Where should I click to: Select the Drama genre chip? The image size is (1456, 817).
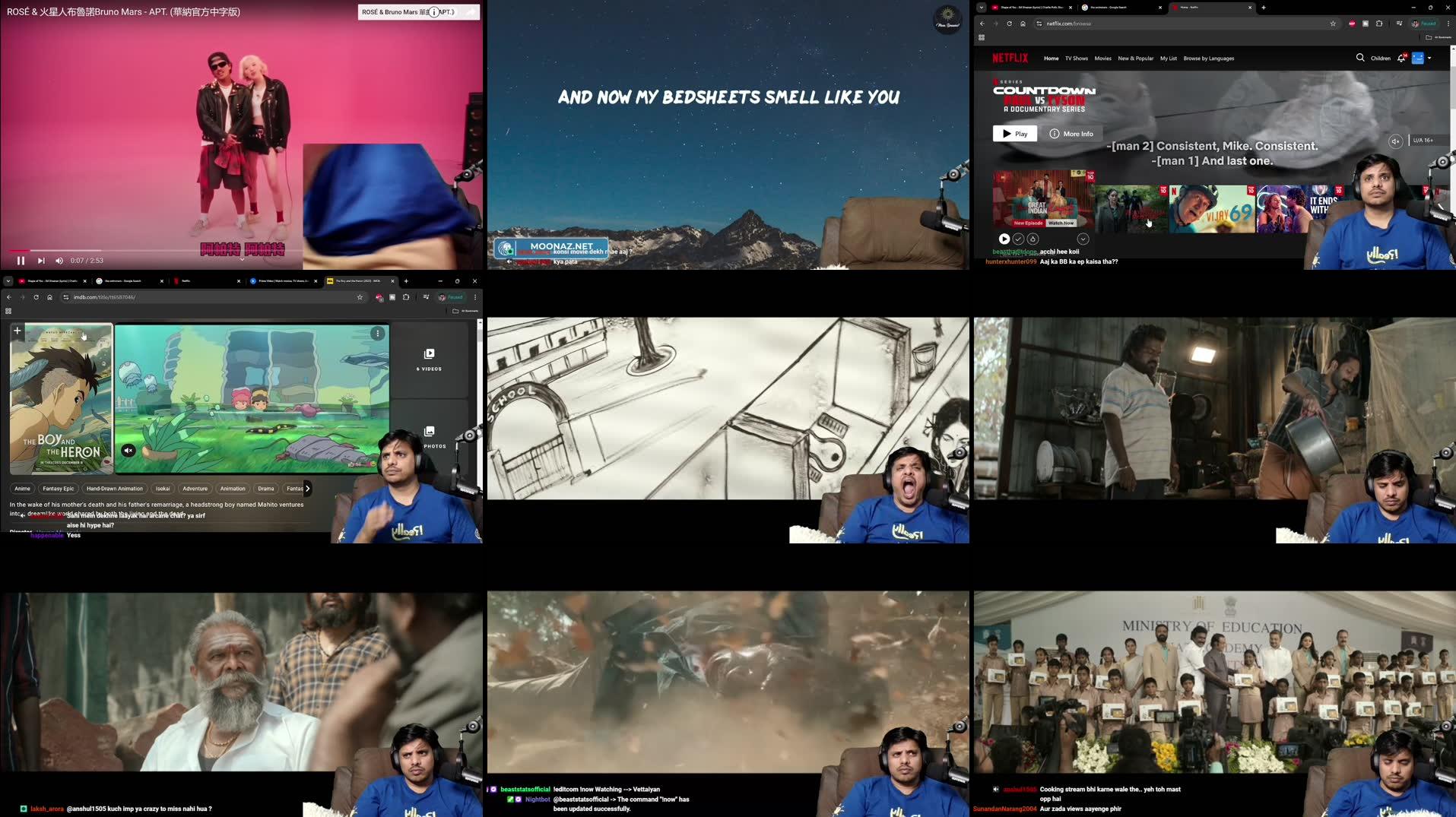tap(266, 489)
